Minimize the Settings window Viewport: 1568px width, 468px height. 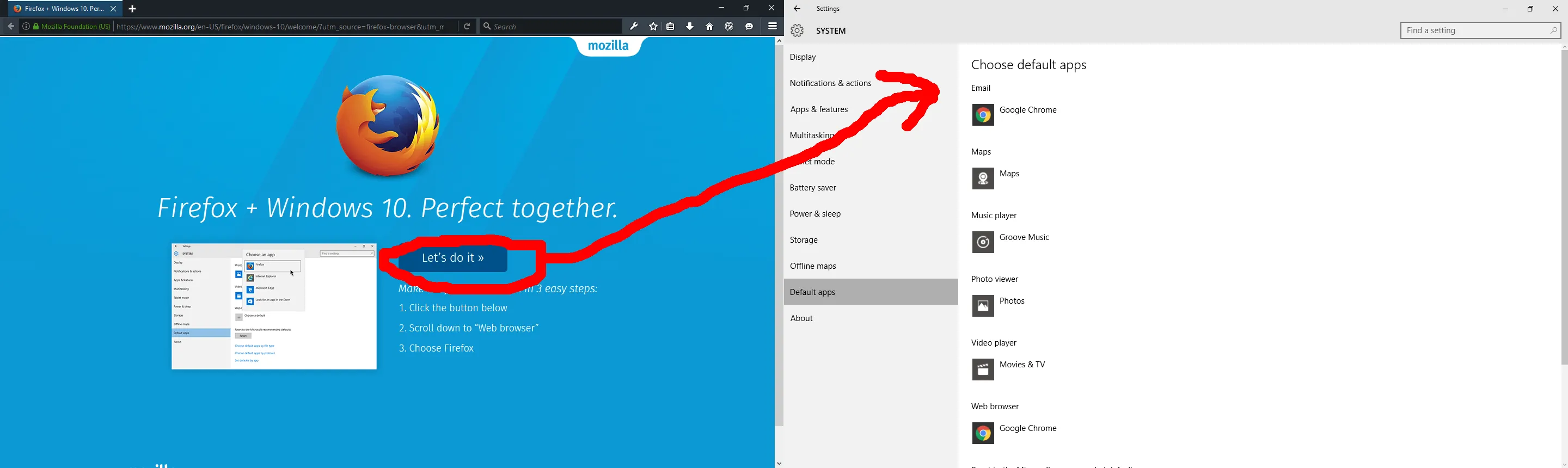click(1505, 9)
